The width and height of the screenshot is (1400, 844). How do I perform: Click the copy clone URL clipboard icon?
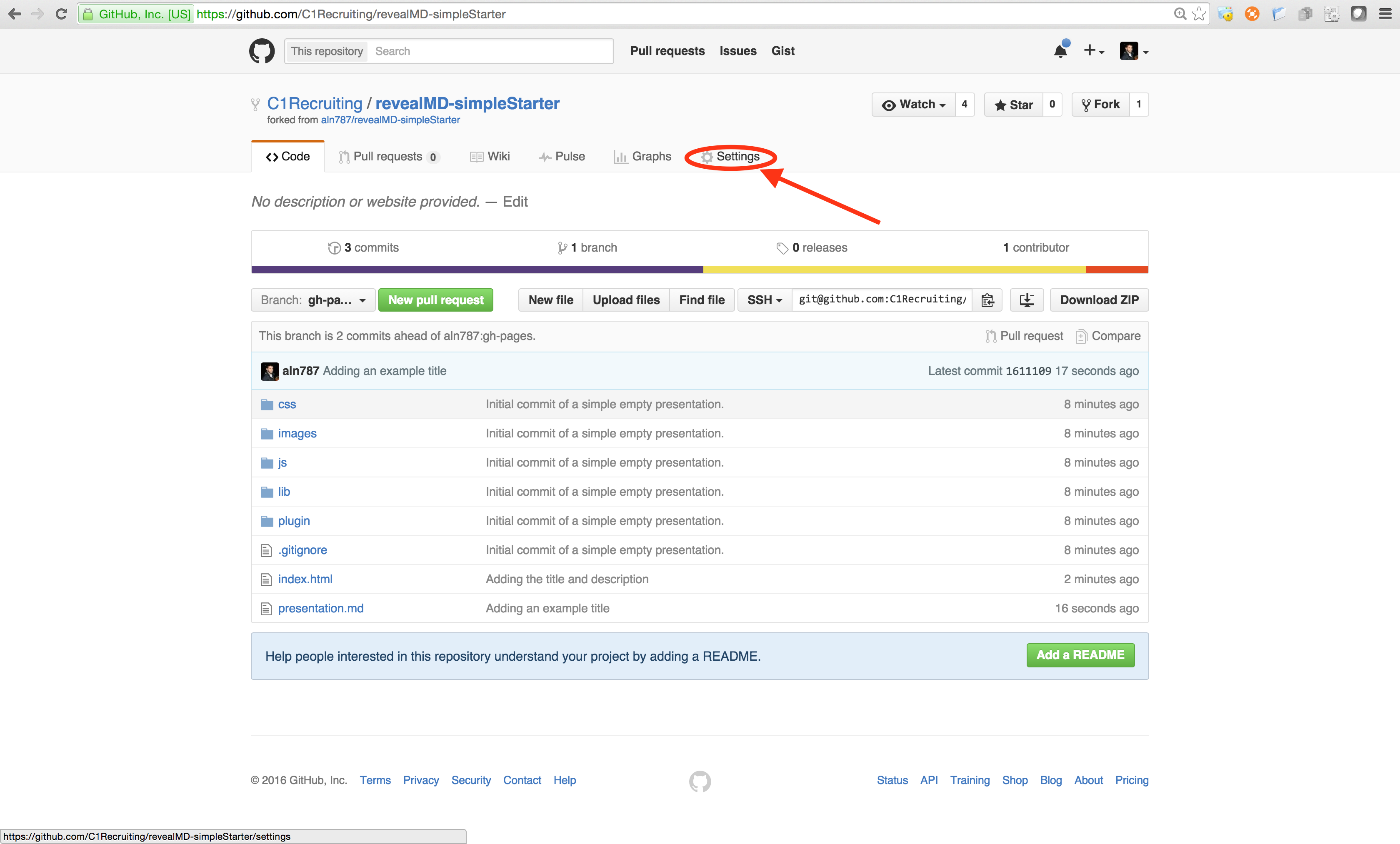point(987,300)
